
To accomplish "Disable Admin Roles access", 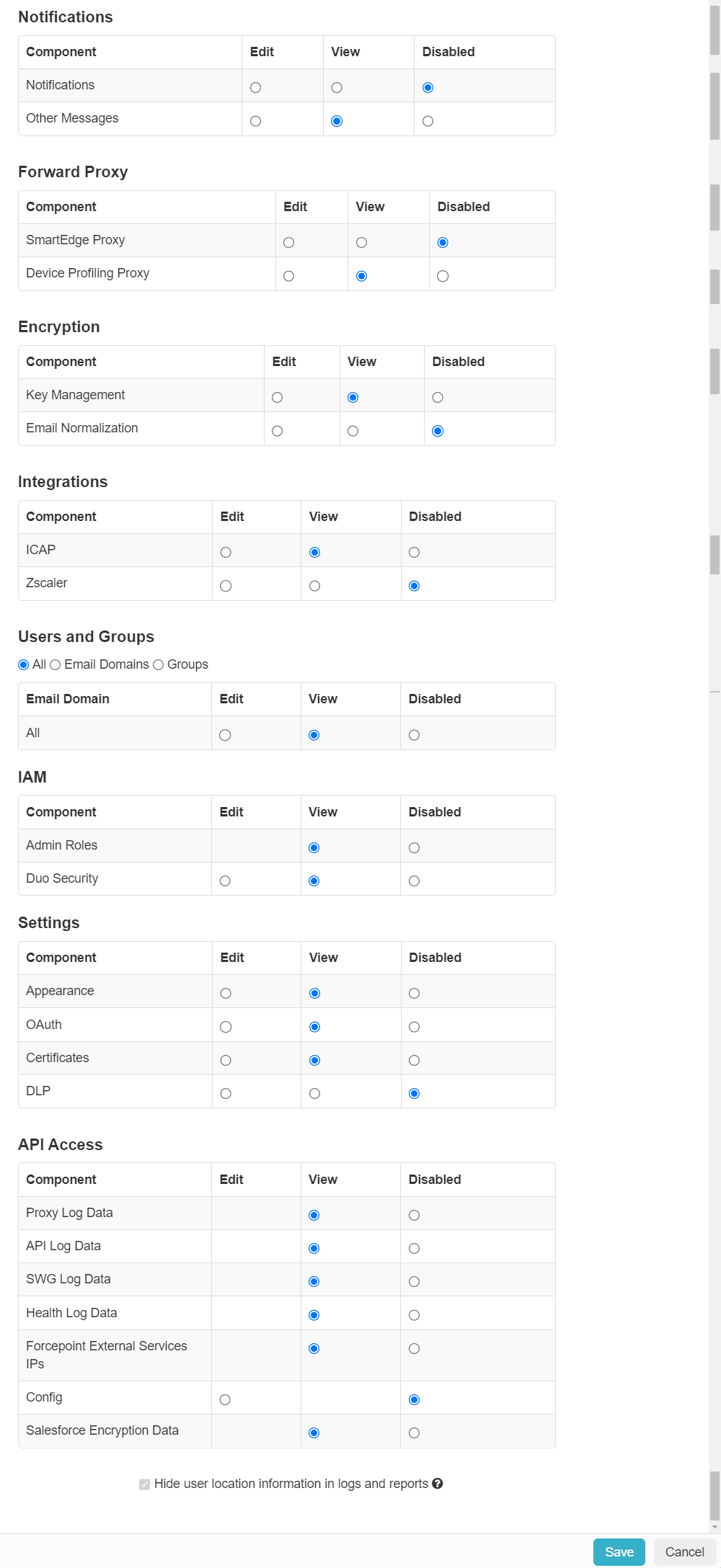I will pyautogui.click(x=414, y=847).
